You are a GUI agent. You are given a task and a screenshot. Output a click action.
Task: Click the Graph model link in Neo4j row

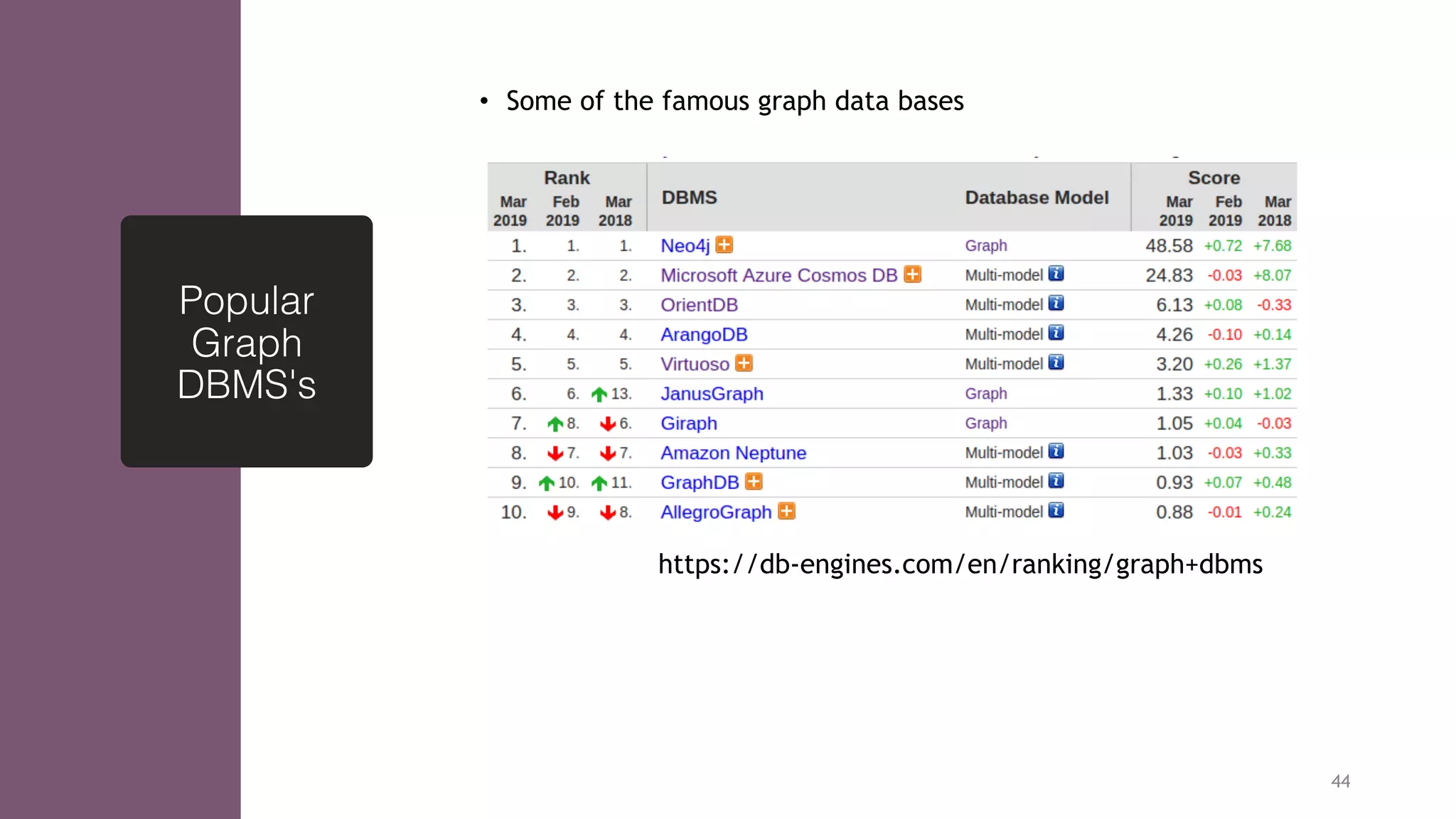(985, 246)
